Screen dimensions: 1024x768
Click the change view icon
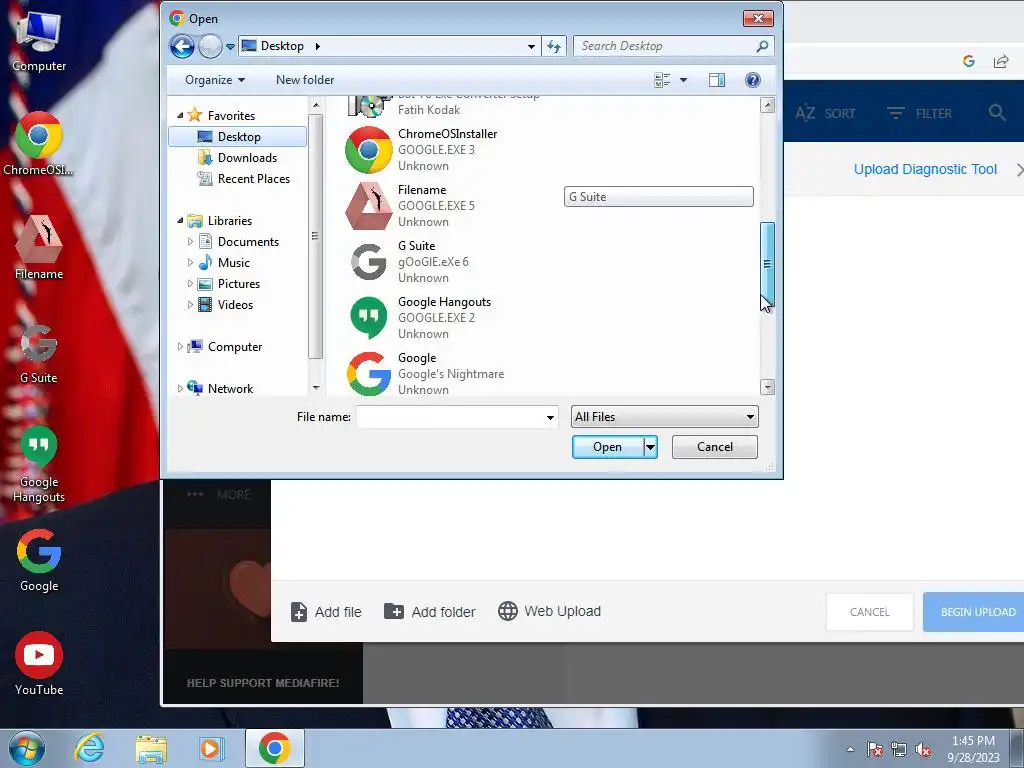tap(662, 80)
